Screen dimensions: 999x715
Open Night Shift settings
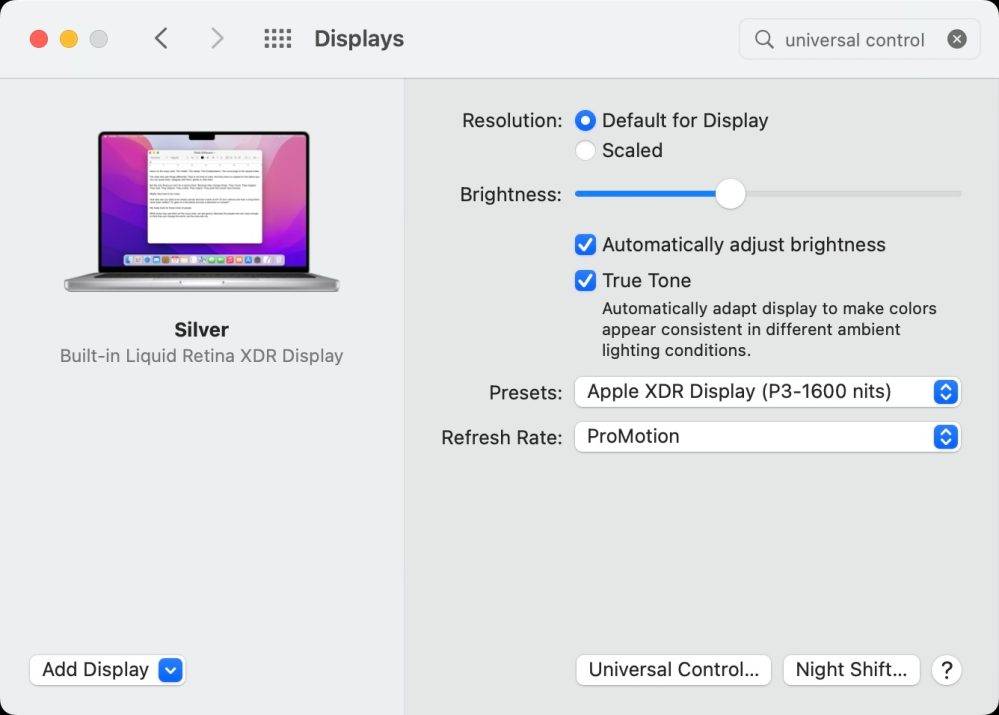(851, 670)
